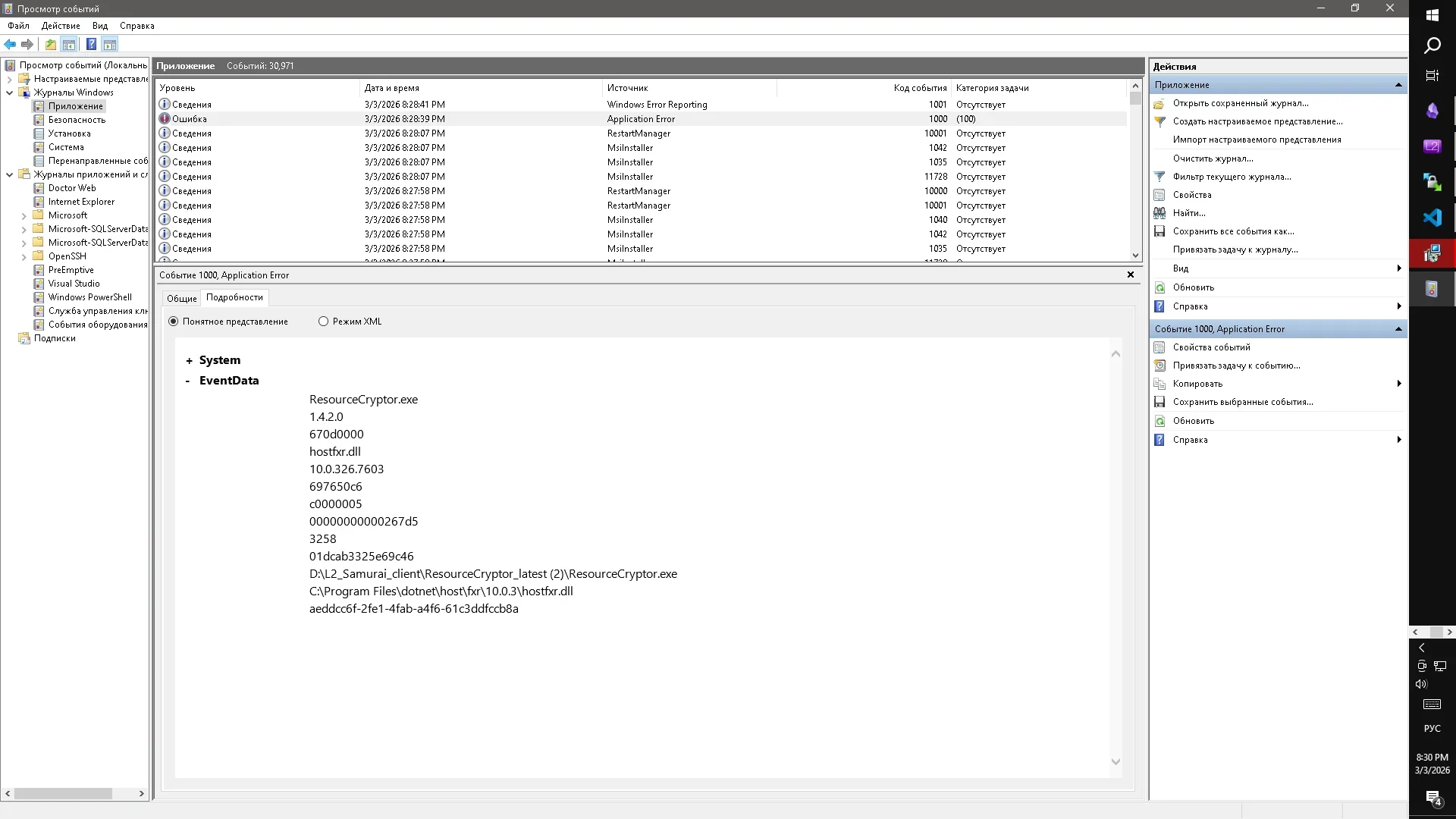Screen dimensions: 1456x819
Task: Expand the Вид submenu arrow
Action: (x=1398, y=268)
